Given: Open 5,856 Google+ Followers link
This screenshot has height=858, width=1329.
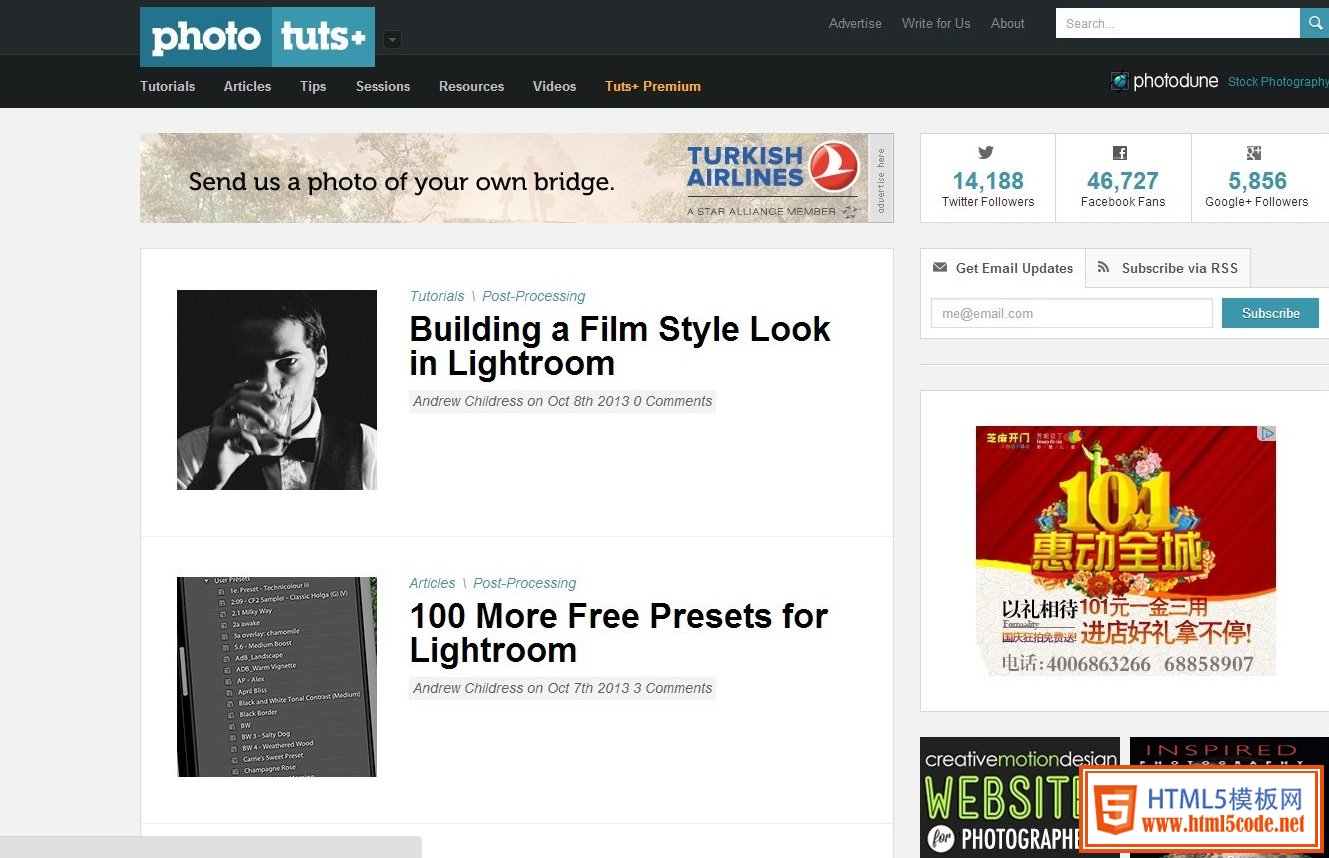Looking at the screenshot, I should pyautogui.click(x=1258, y=178).
